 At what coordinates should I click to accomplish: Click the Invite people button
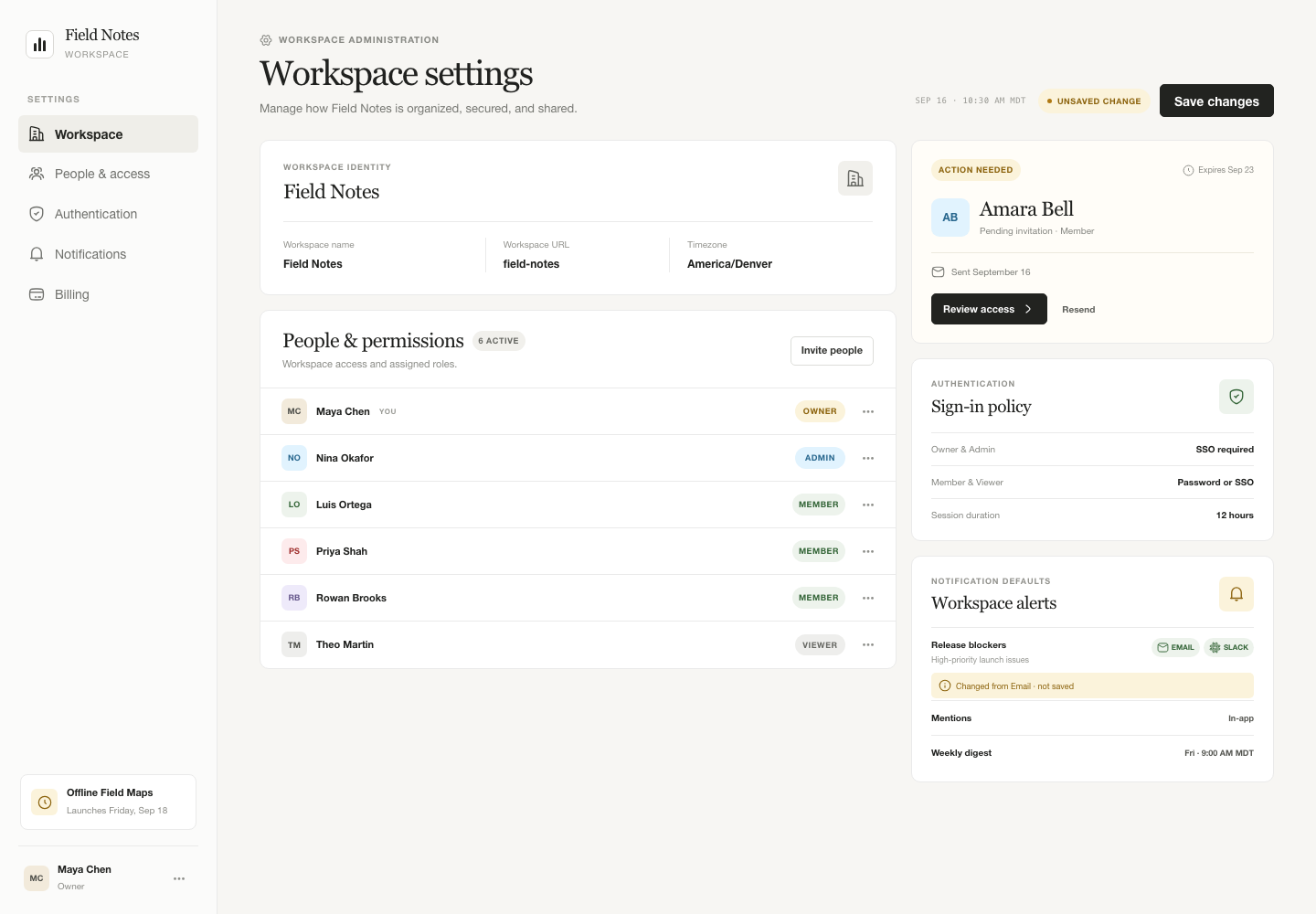pos(832,350)
